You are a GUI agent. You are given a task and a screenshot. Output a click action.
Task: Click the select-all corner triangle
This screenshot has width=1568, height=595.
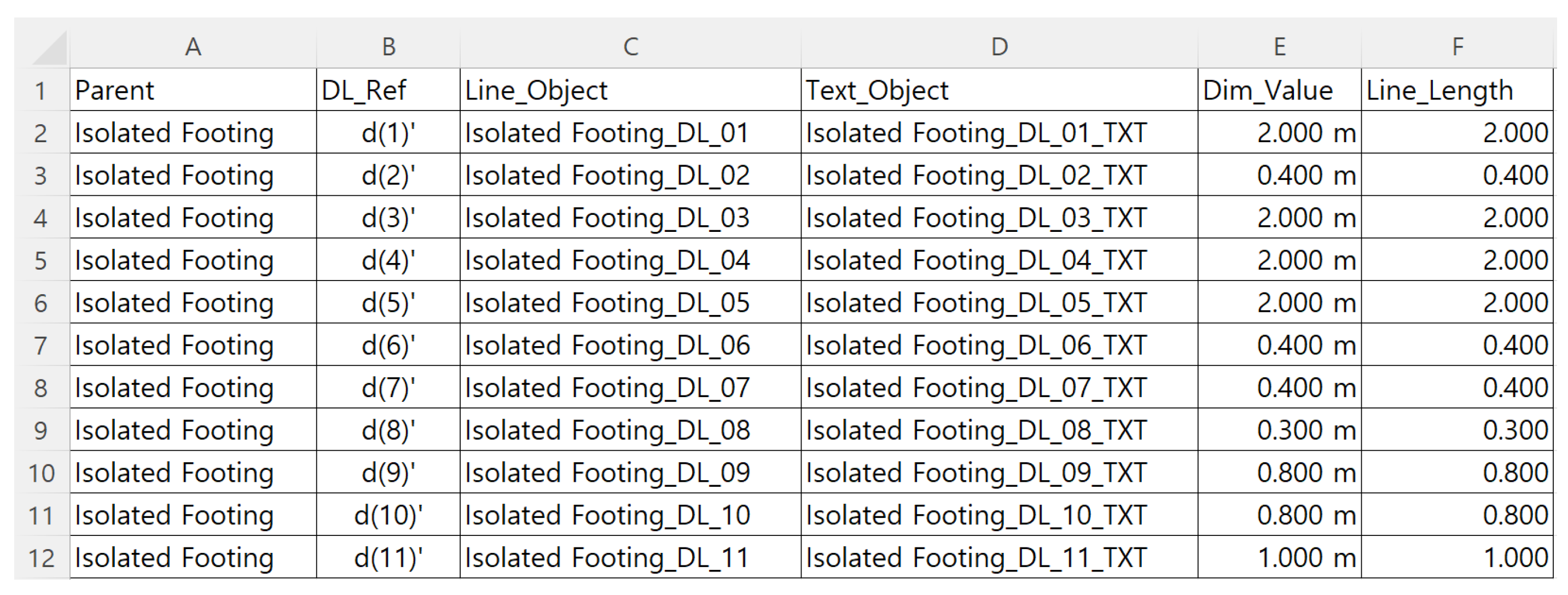(x=49, y=48)
